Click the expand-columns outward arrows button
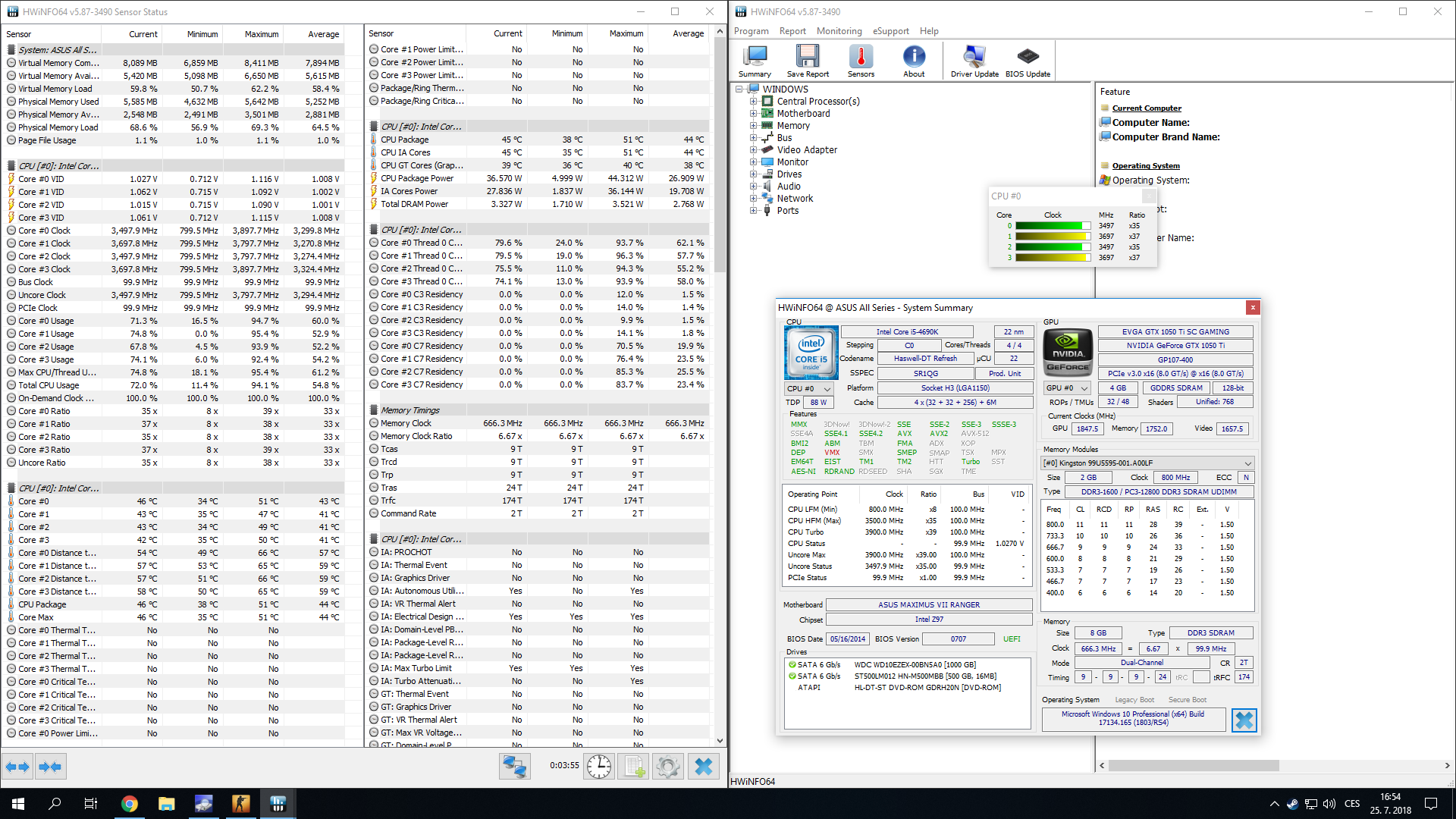Screen dimensions: 1456x819 click(x=17, y=767)
